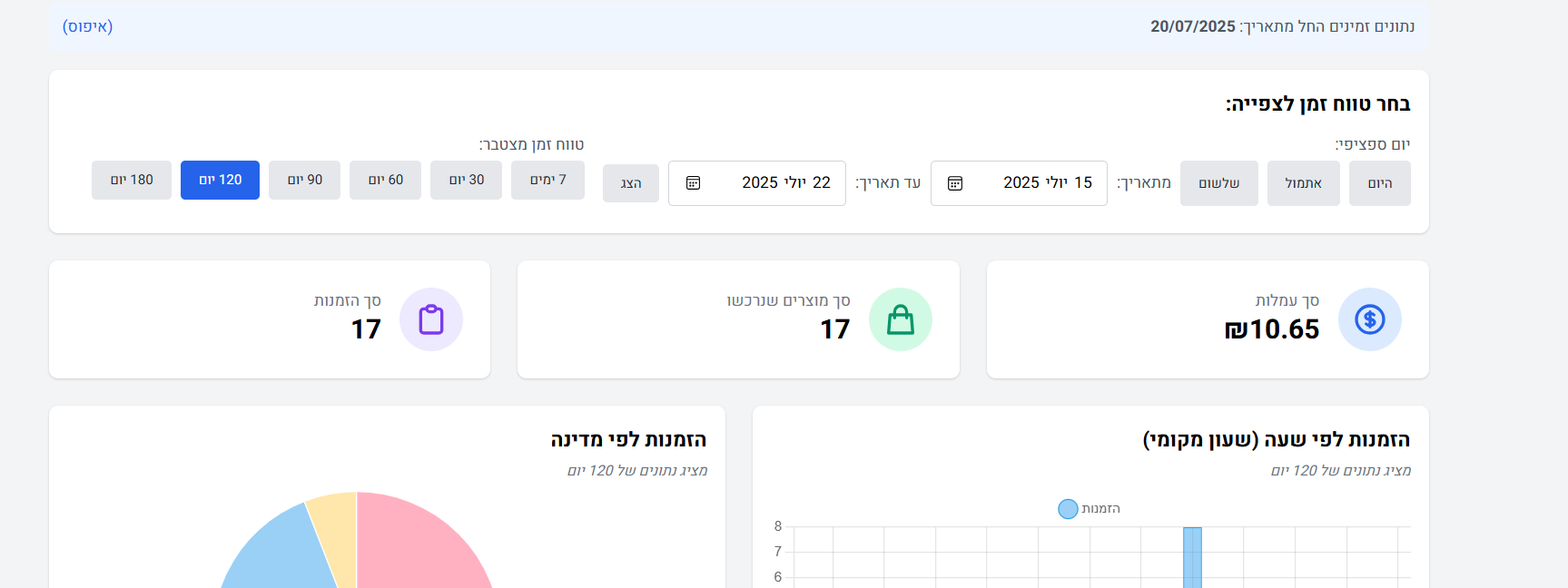Click the הצג (show) button
Image resolution: width=1568 pixels, height=588 pixels.
tap(631, 183)
